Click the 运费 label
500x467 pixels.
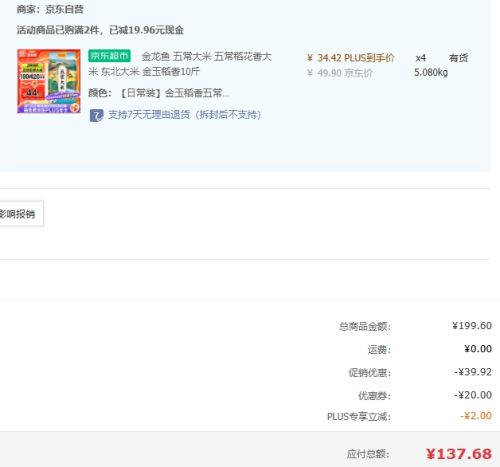coord(379,350)
